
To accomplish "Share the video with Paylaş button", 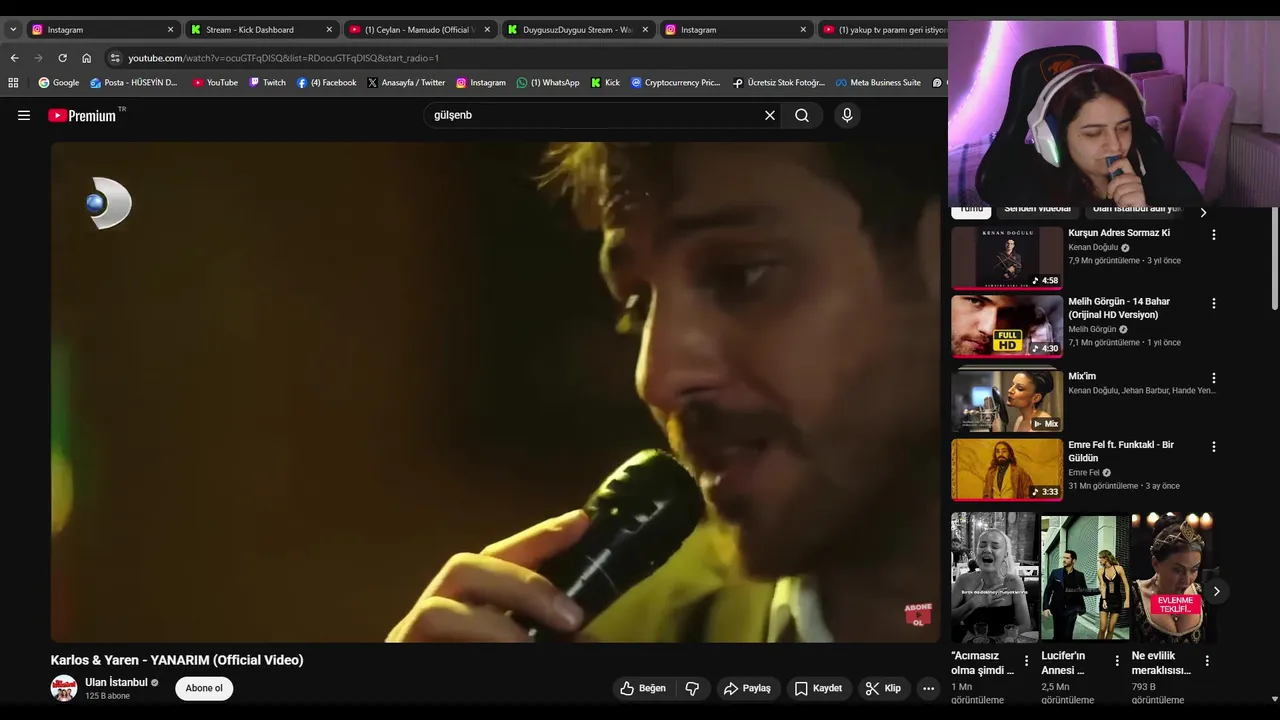I will pyautogui.click(x=748, y=688).
